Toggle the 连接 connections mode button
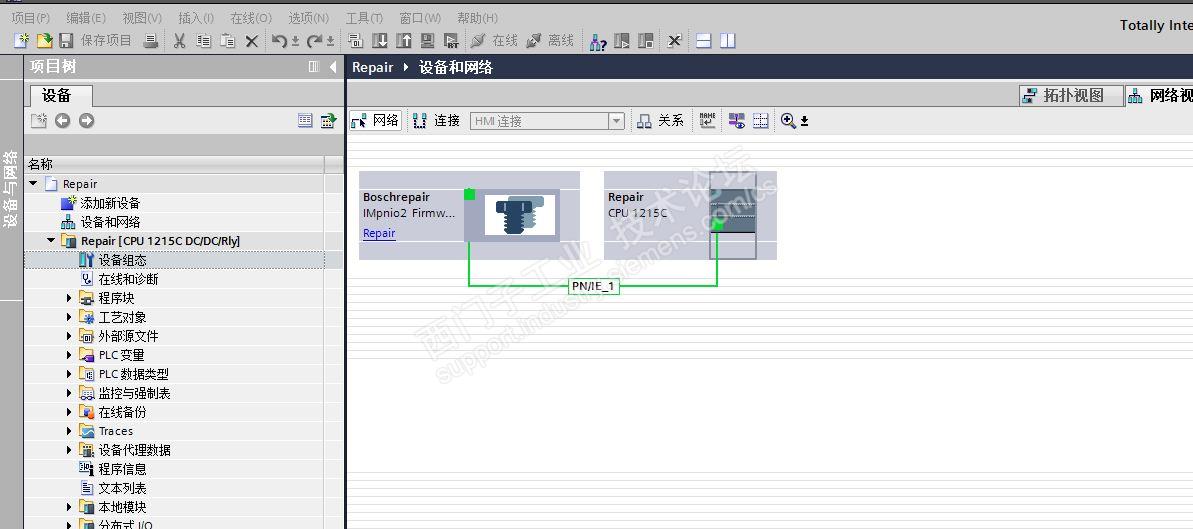1193x529 pixels. tap(437, 120)
